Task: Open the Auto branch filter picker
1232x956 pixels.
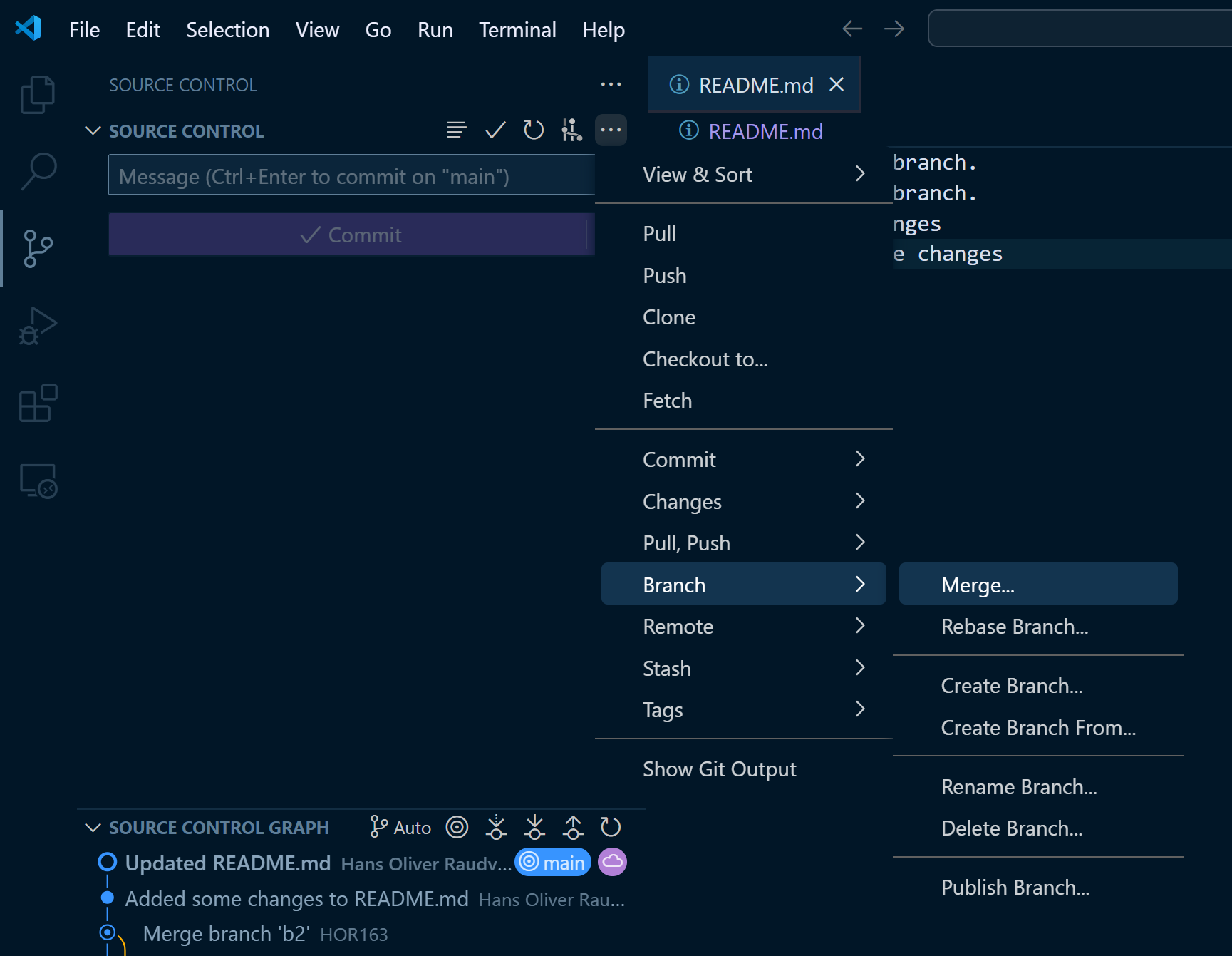Action: [x=400, y=827]
